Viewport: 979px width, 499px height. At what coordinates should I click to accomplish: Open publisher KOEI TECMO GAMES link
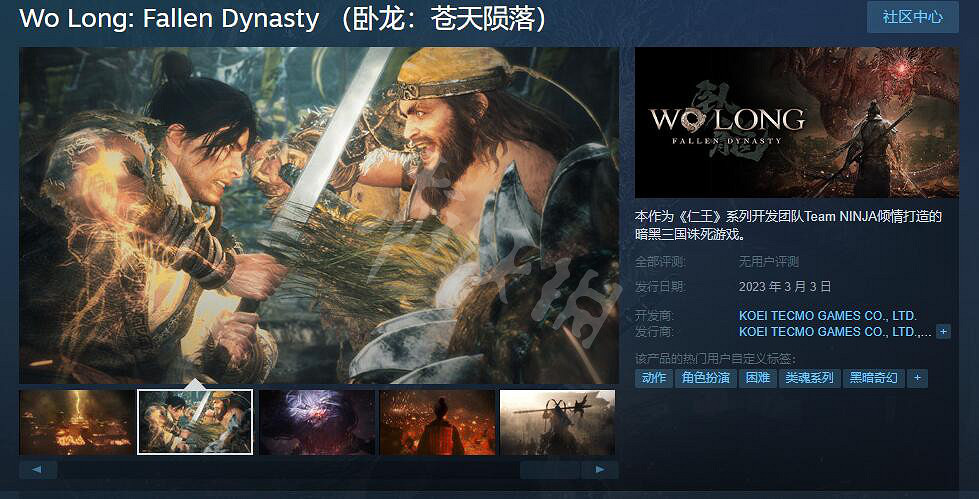(x=835, y=332)
